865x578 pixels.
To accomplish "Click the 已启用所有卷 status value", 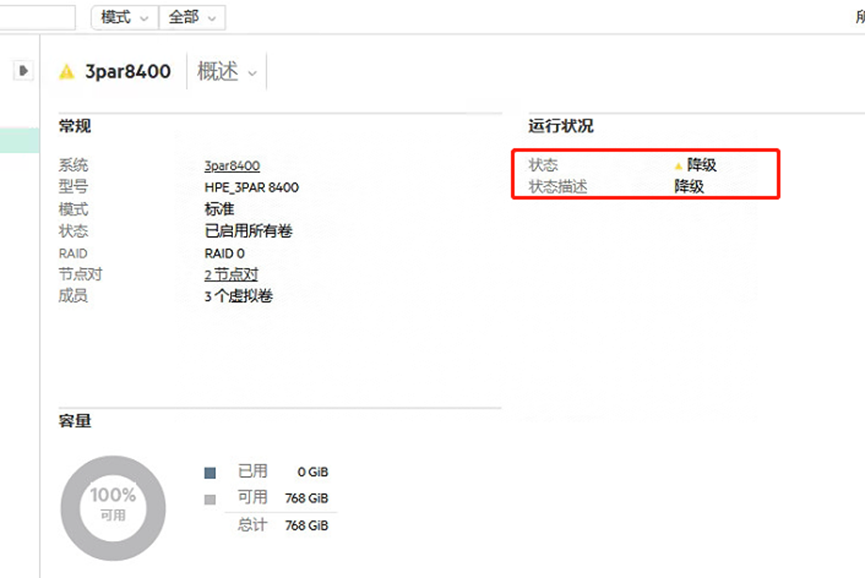I will click(x=248, y=231).
